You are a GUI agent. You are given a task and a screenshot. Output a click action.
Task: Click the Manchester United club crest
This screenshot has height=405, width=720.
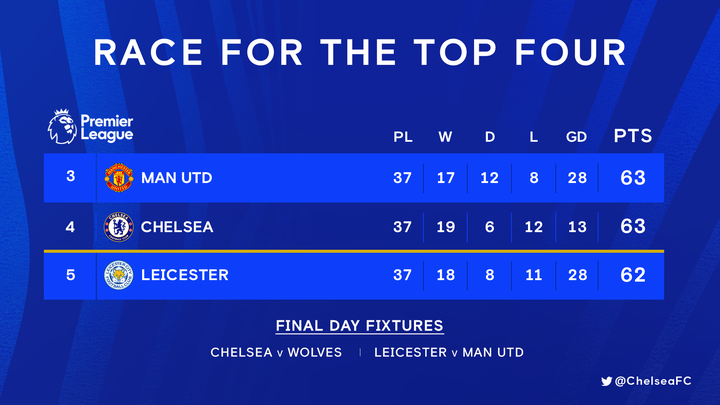tap(118, 178)
